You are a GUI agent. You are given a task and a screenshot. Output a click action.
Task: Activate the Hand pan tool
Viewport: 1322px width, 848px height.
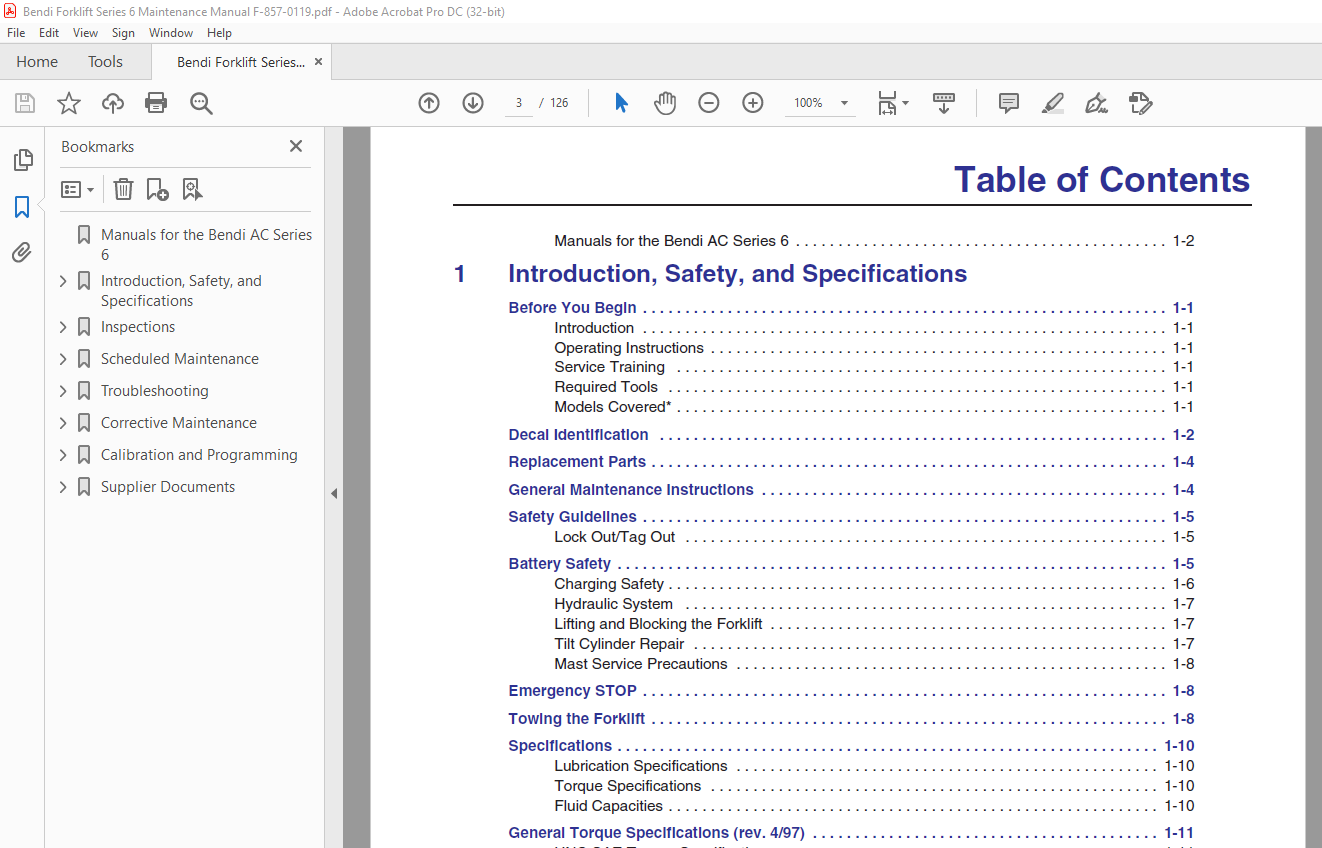pos(665,103)
